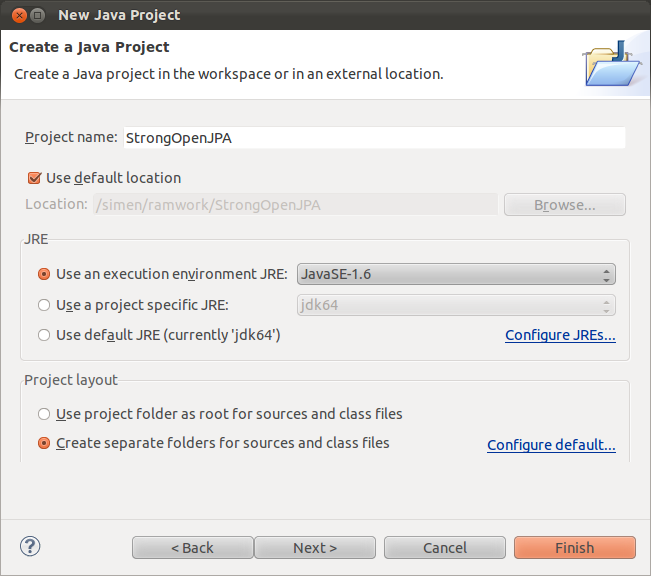Click the Project name text field
This screenshot has width=651, height=576.
point(373,138)
